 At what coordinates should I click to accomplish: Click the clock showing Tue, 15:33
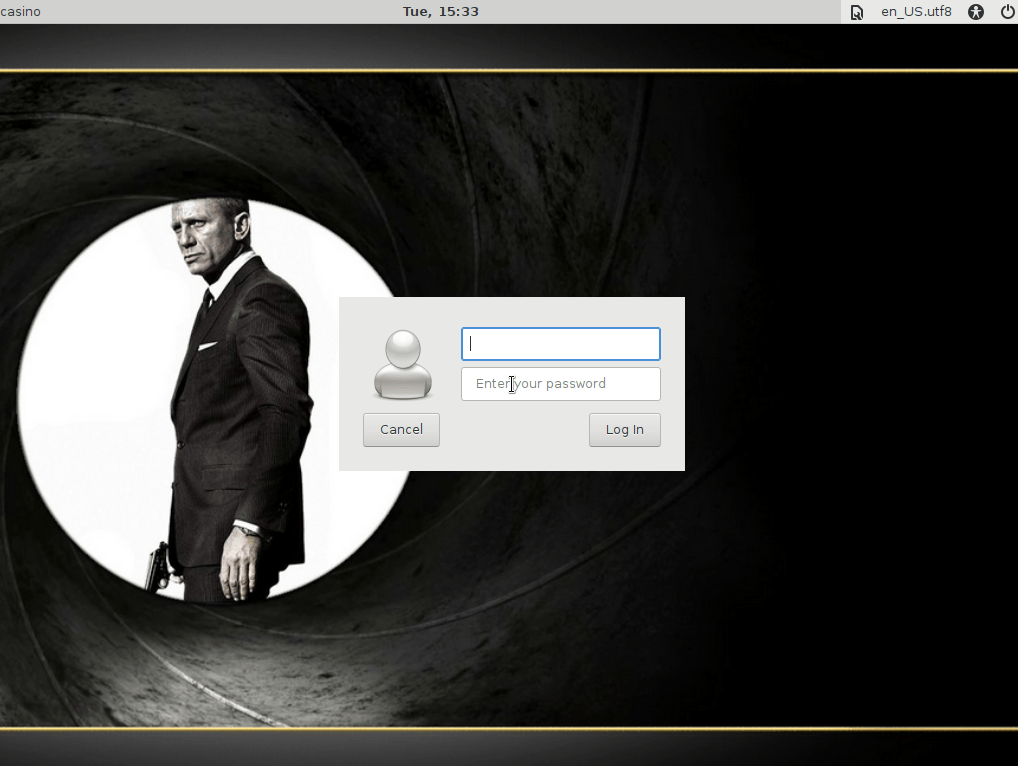pyautogui.click(x=440, y=12)
